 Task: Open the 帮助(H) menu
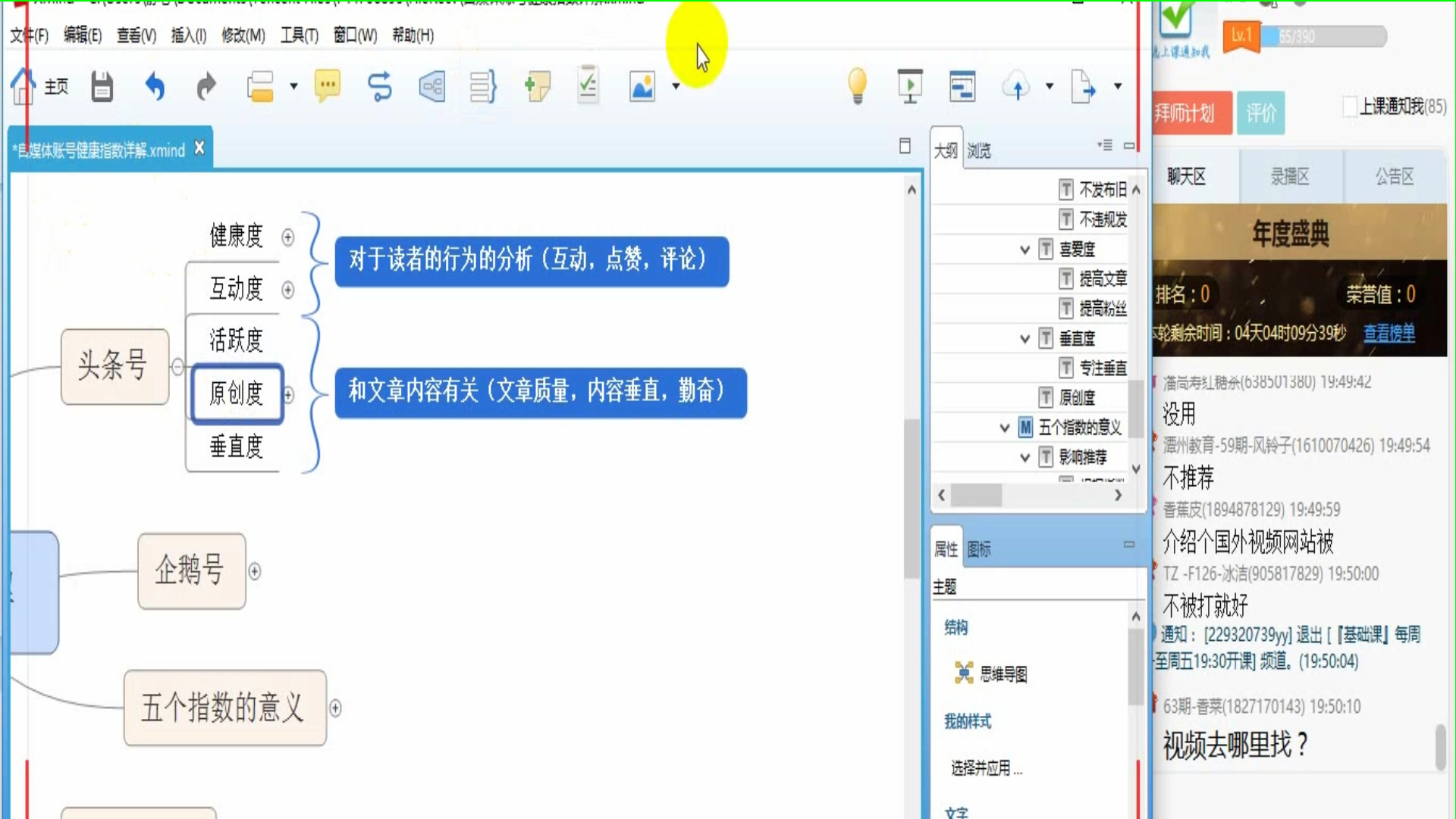coord(413,35)
